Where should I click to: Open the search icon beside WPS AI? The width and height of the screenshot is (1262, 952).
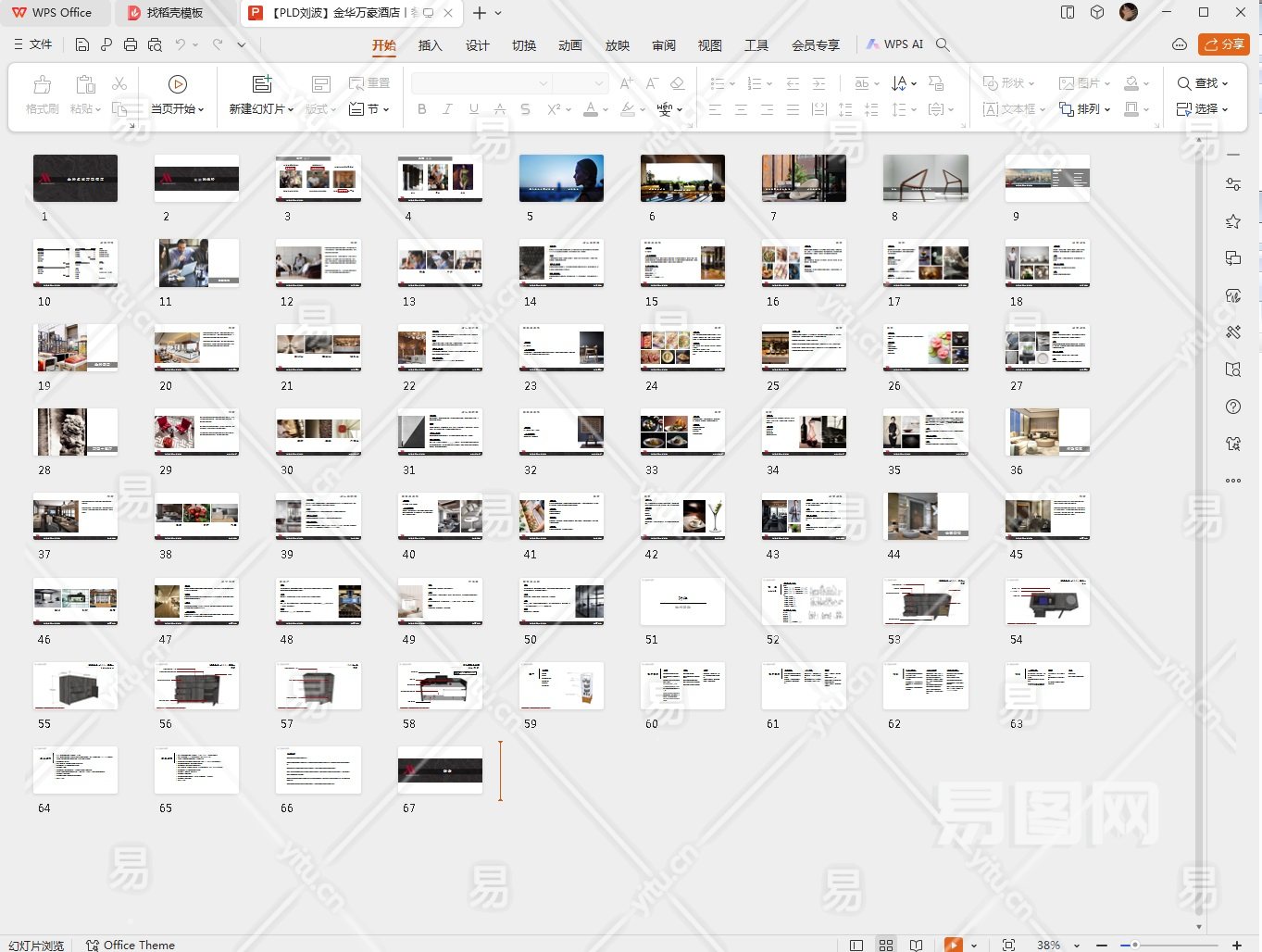coord(943,44)
